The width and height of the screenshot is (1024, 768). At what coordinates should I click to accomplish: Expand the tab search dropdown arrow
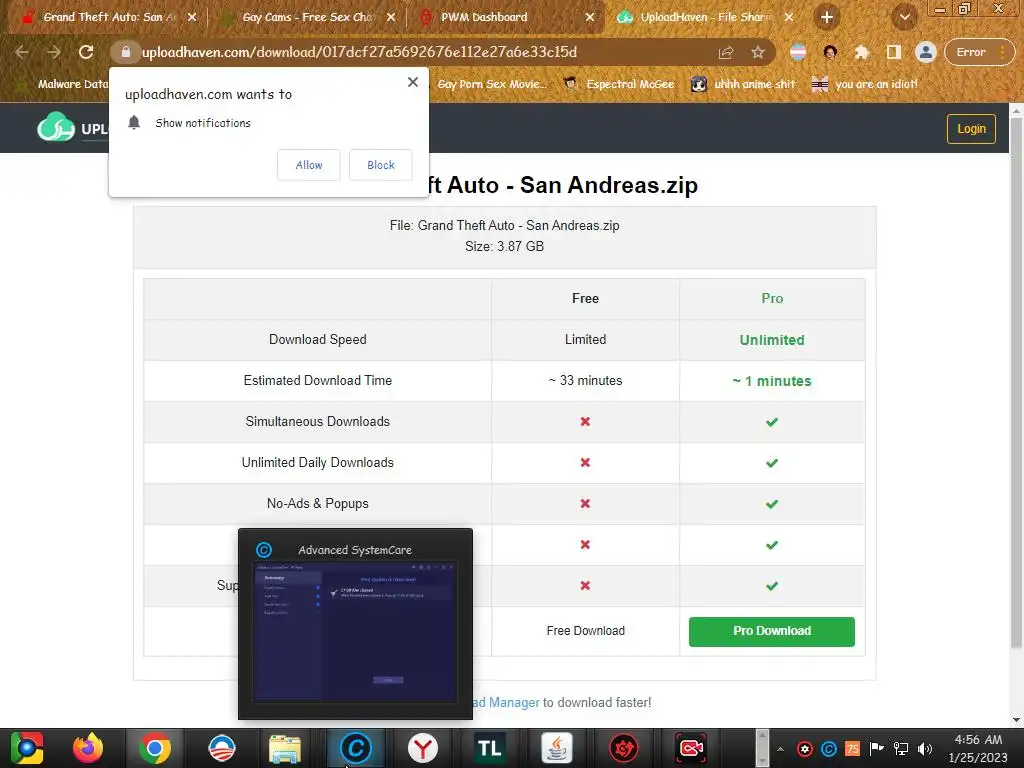(x=904, y=17)
